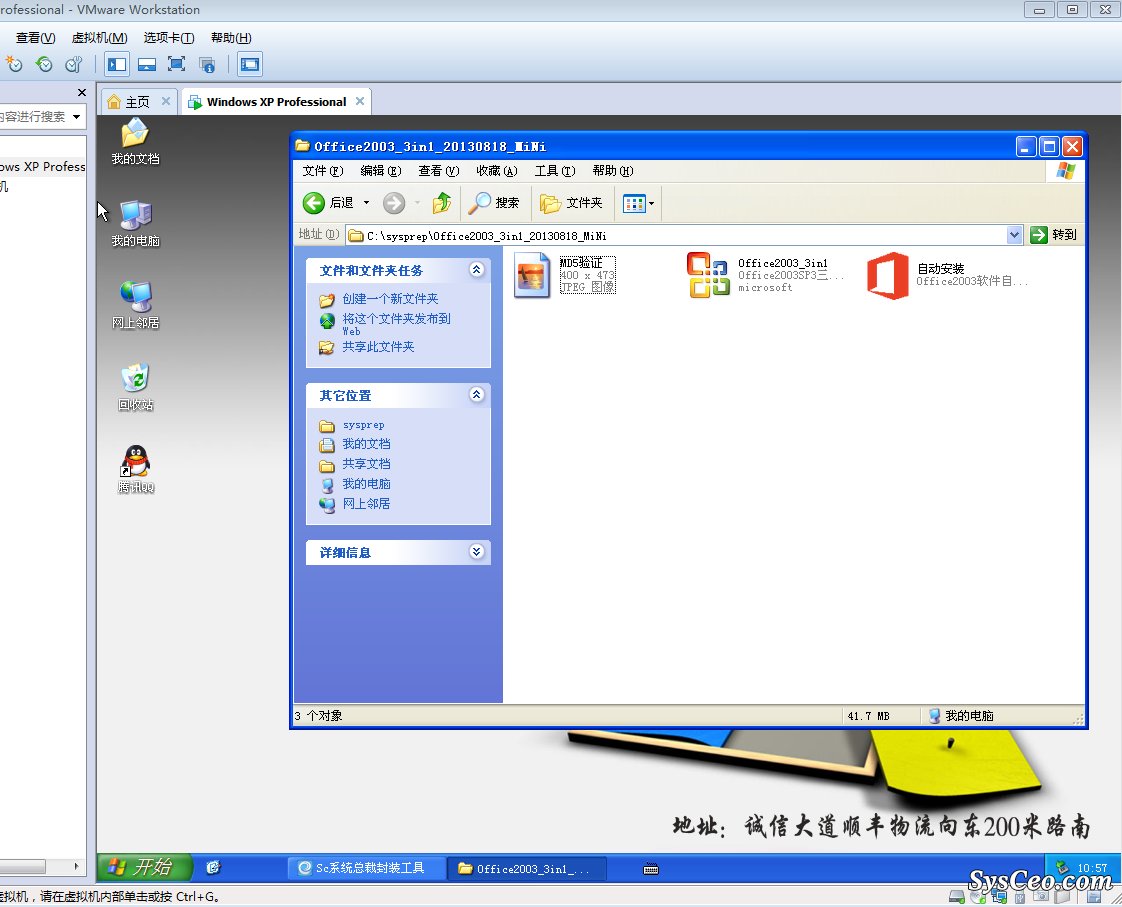Select 我的电脑 desktop icon
The image size is (1122, 907).
click(135, 224)
